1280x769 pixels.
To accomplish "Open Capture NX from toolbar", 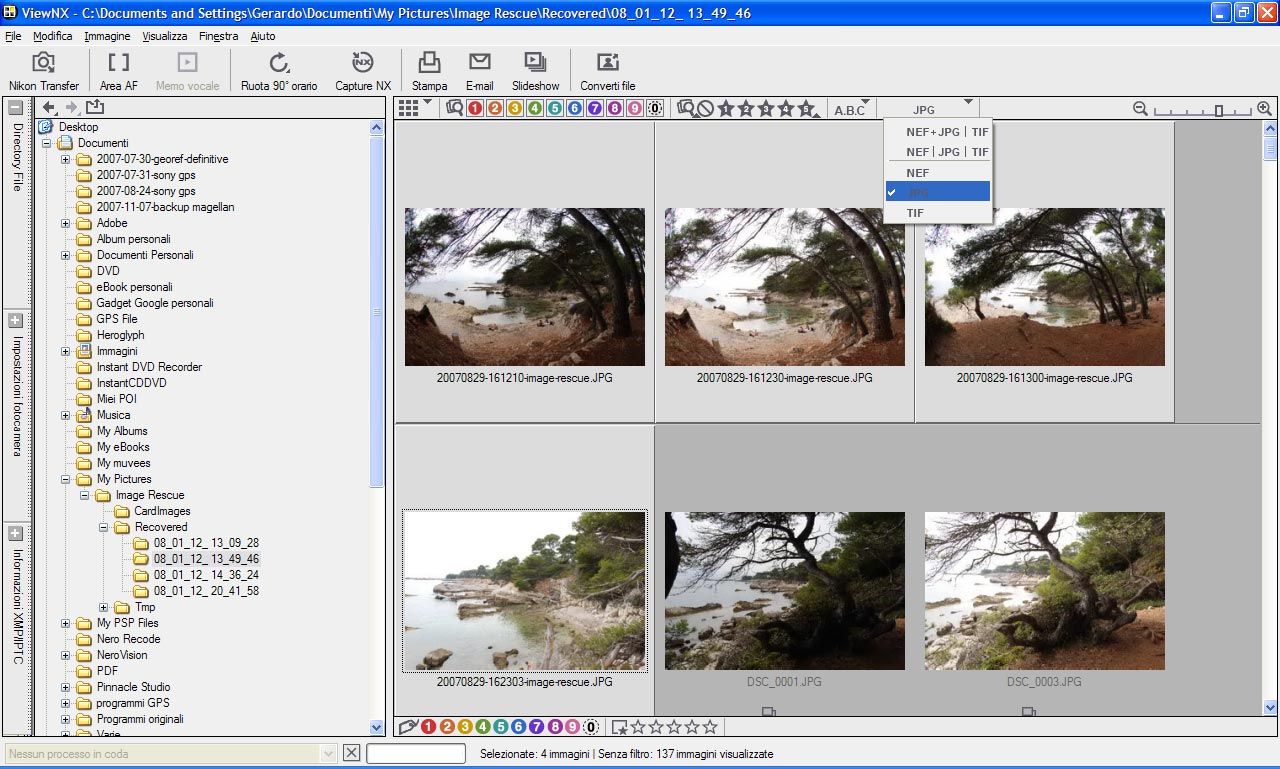I will click(x=362, y=64).
